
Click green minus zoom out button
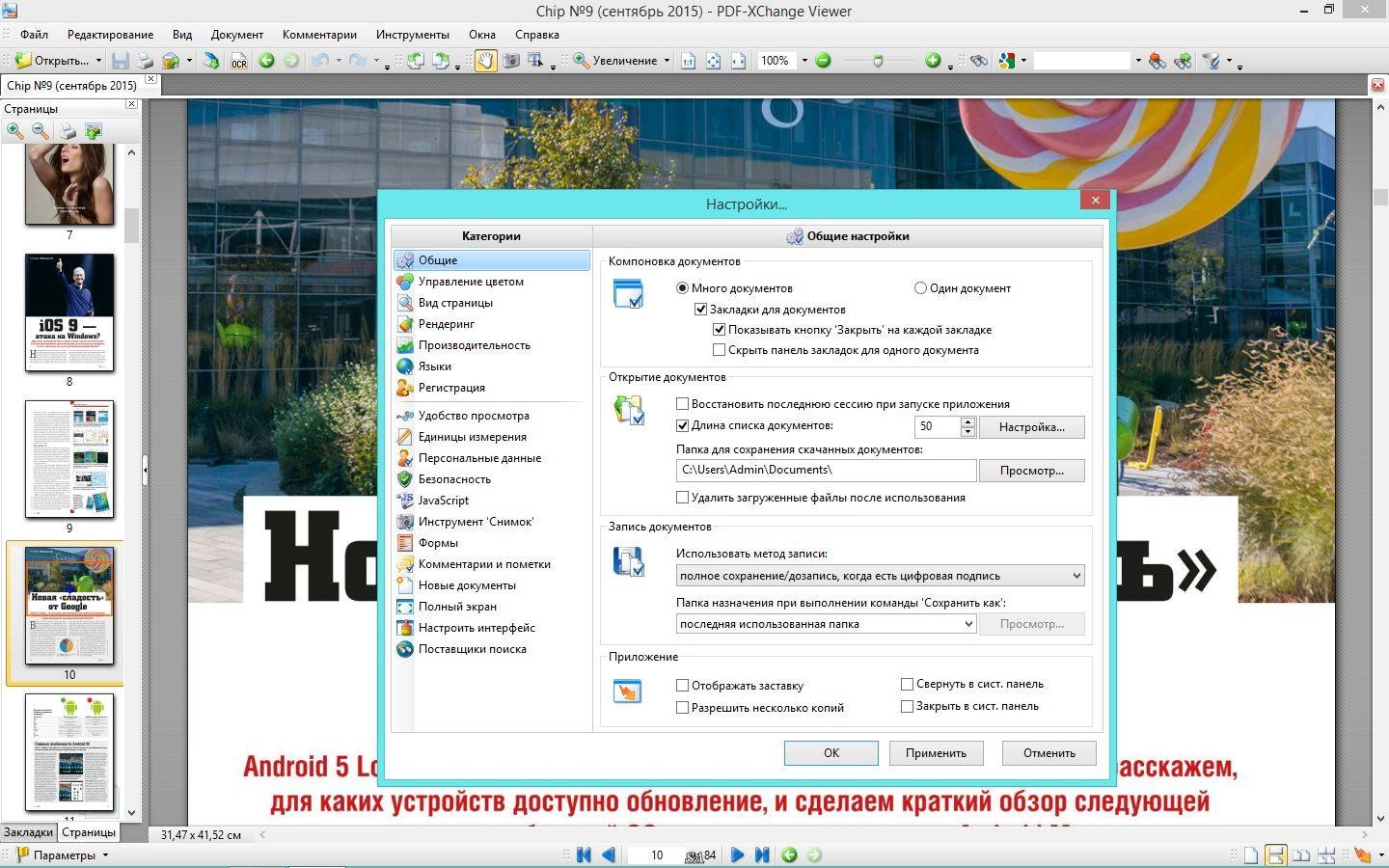click(823, 61)
